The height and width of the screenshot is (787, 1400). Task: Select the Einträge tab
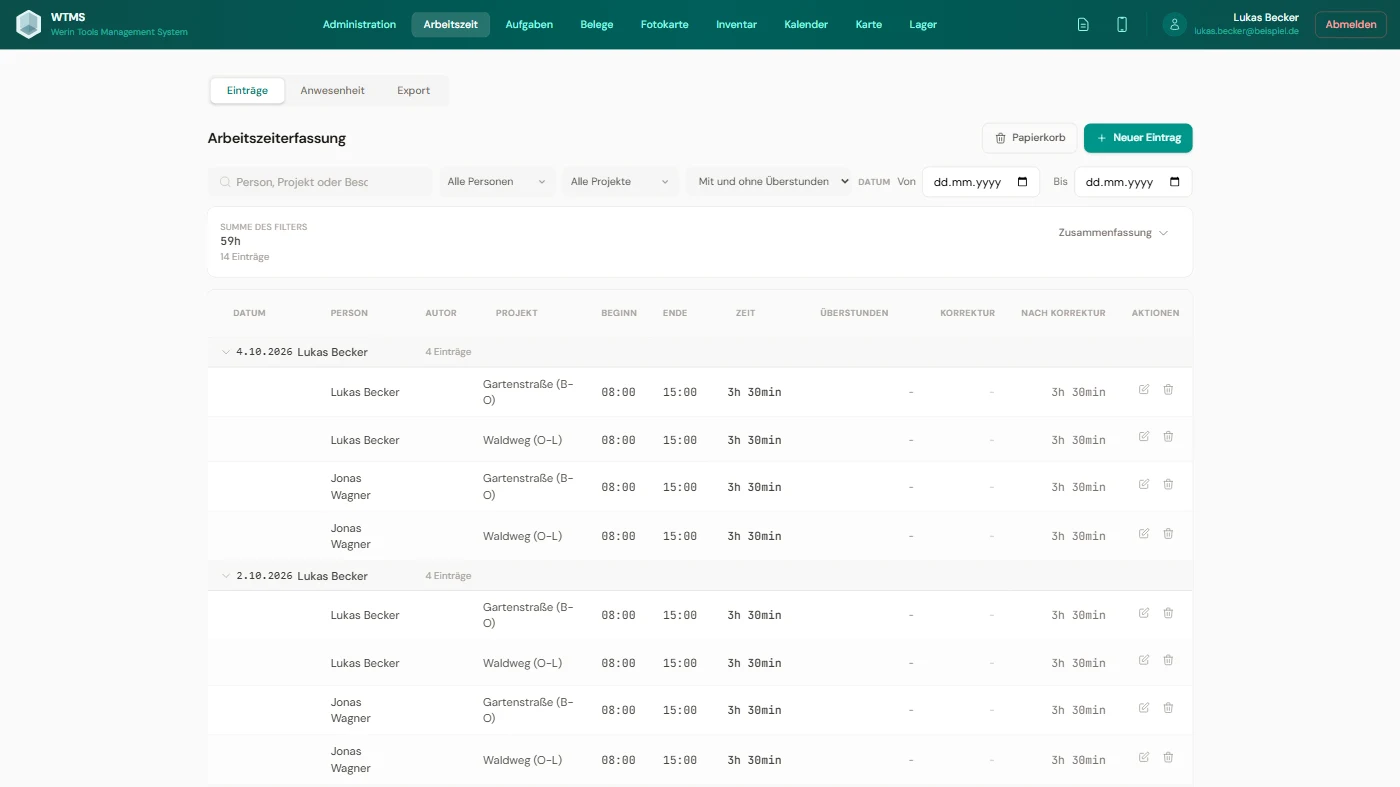click(x=247, y=91)
